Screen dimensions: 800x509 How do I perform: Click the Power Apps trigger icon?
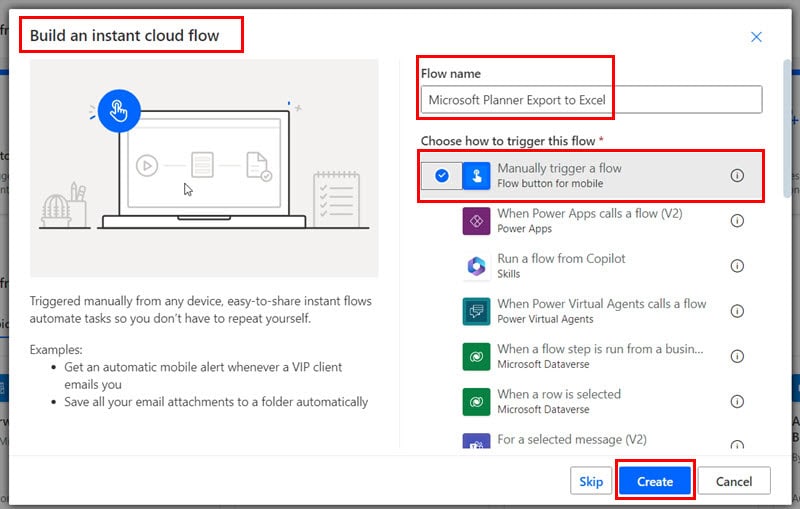(x=476, y=221)
